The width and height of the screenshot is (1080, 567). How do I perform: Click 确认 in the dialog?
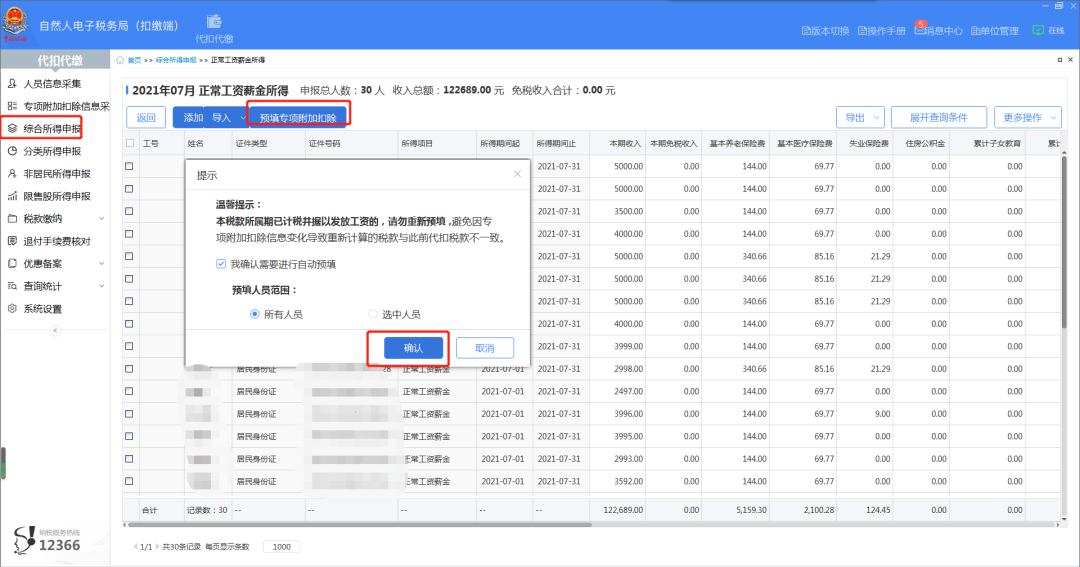[x=413, y=348]
